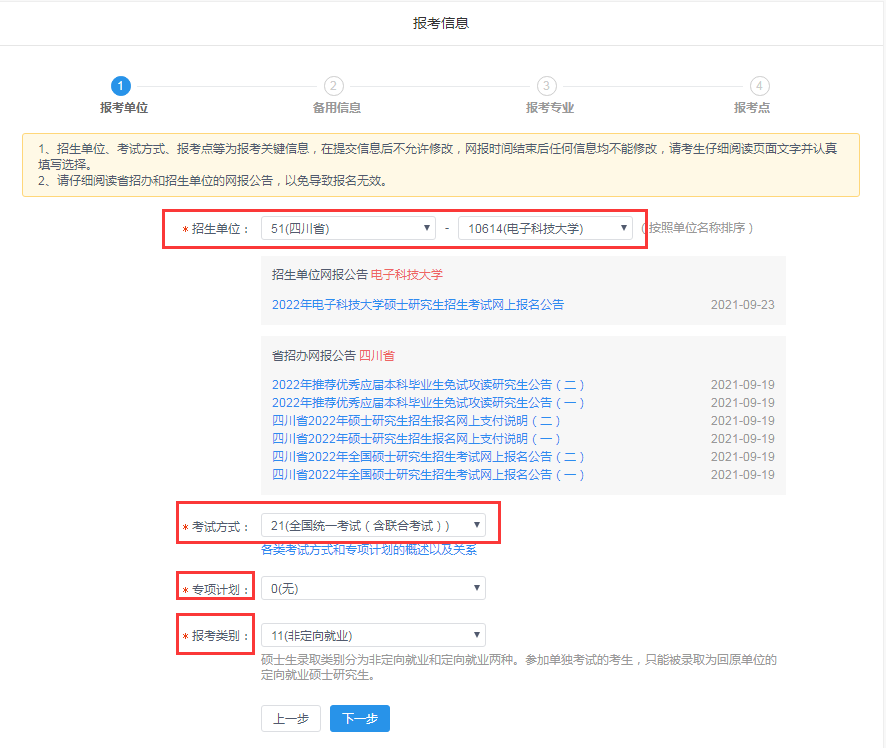Open 四川省2022年全国硕士研究生招生考试网上报名公告（一）
The height and width of the screenshot is (748, 886).
[x=428, y=475]
